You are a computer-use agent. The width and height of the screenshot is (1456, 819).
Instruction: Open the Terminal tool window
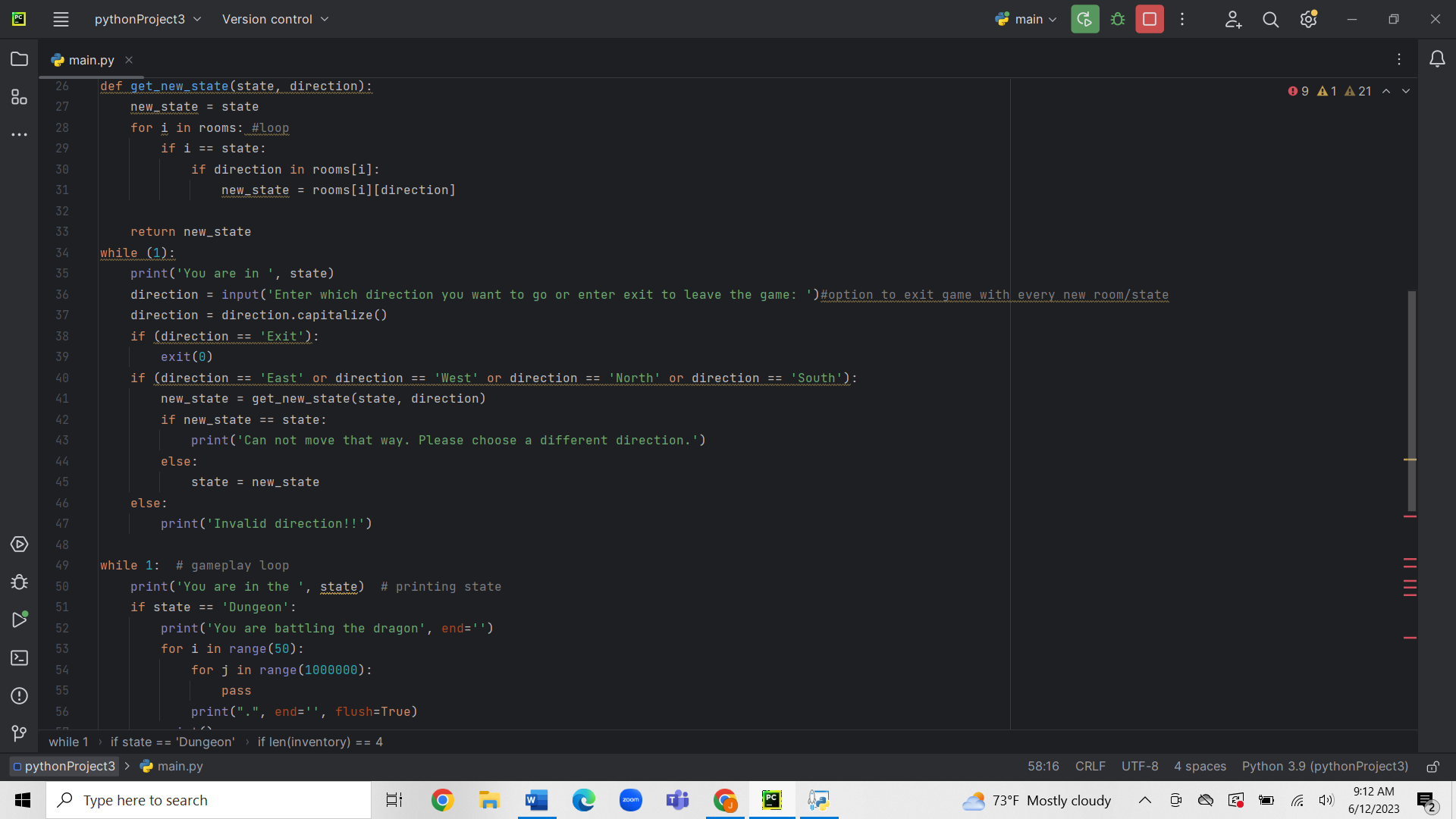[x=19, y=658]
